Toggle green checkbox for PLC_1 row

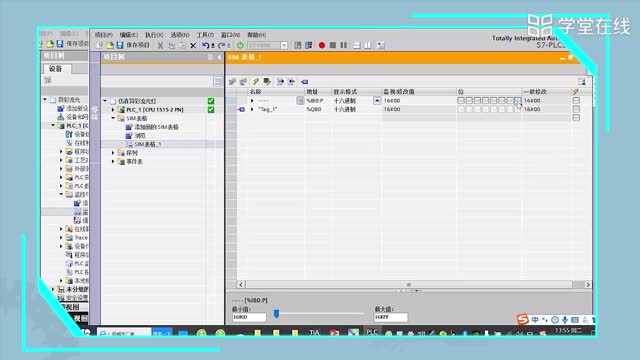pos(211,109)
